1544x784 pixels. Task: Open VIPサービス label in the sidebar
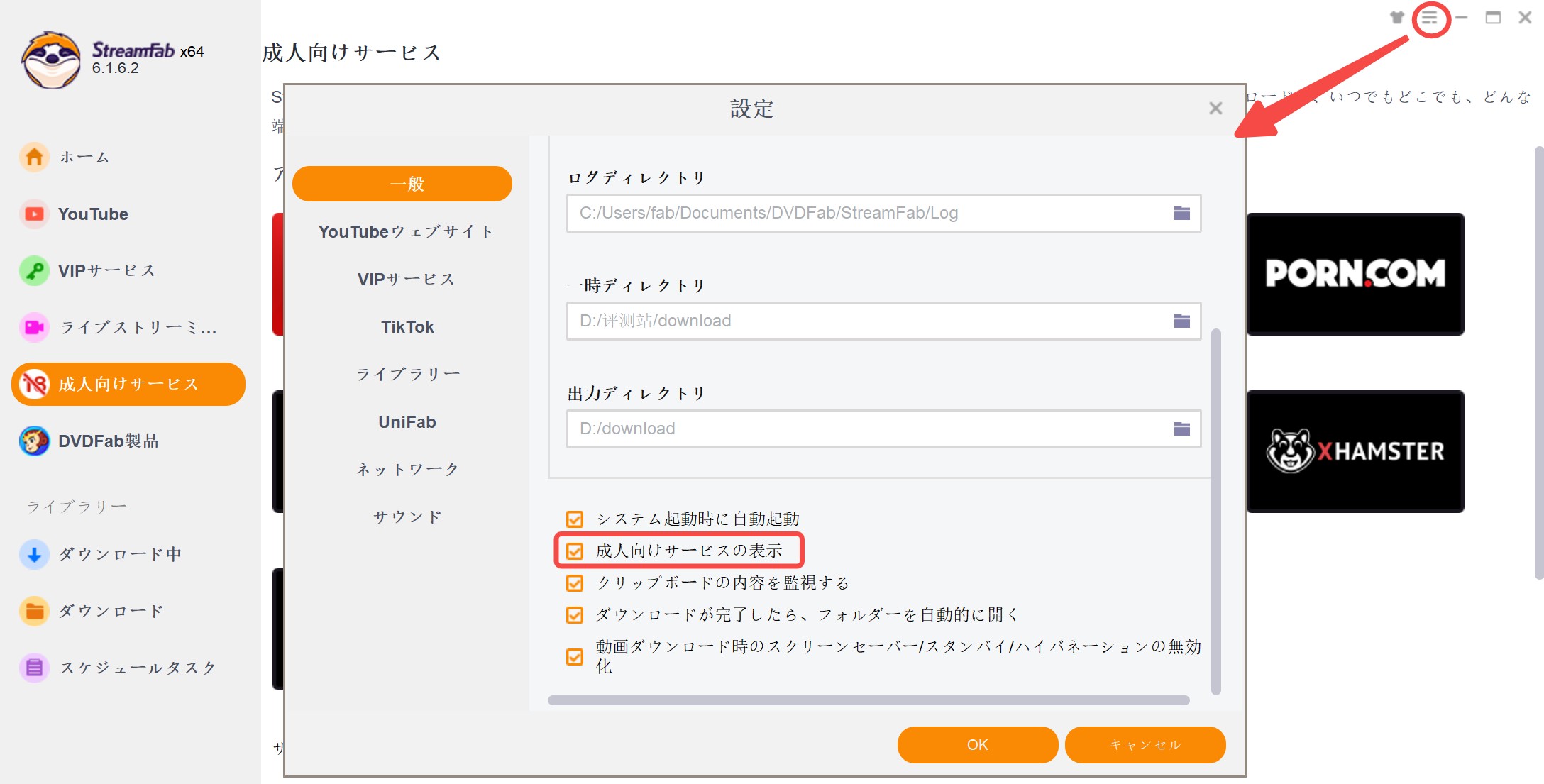[x=106, y=271]
